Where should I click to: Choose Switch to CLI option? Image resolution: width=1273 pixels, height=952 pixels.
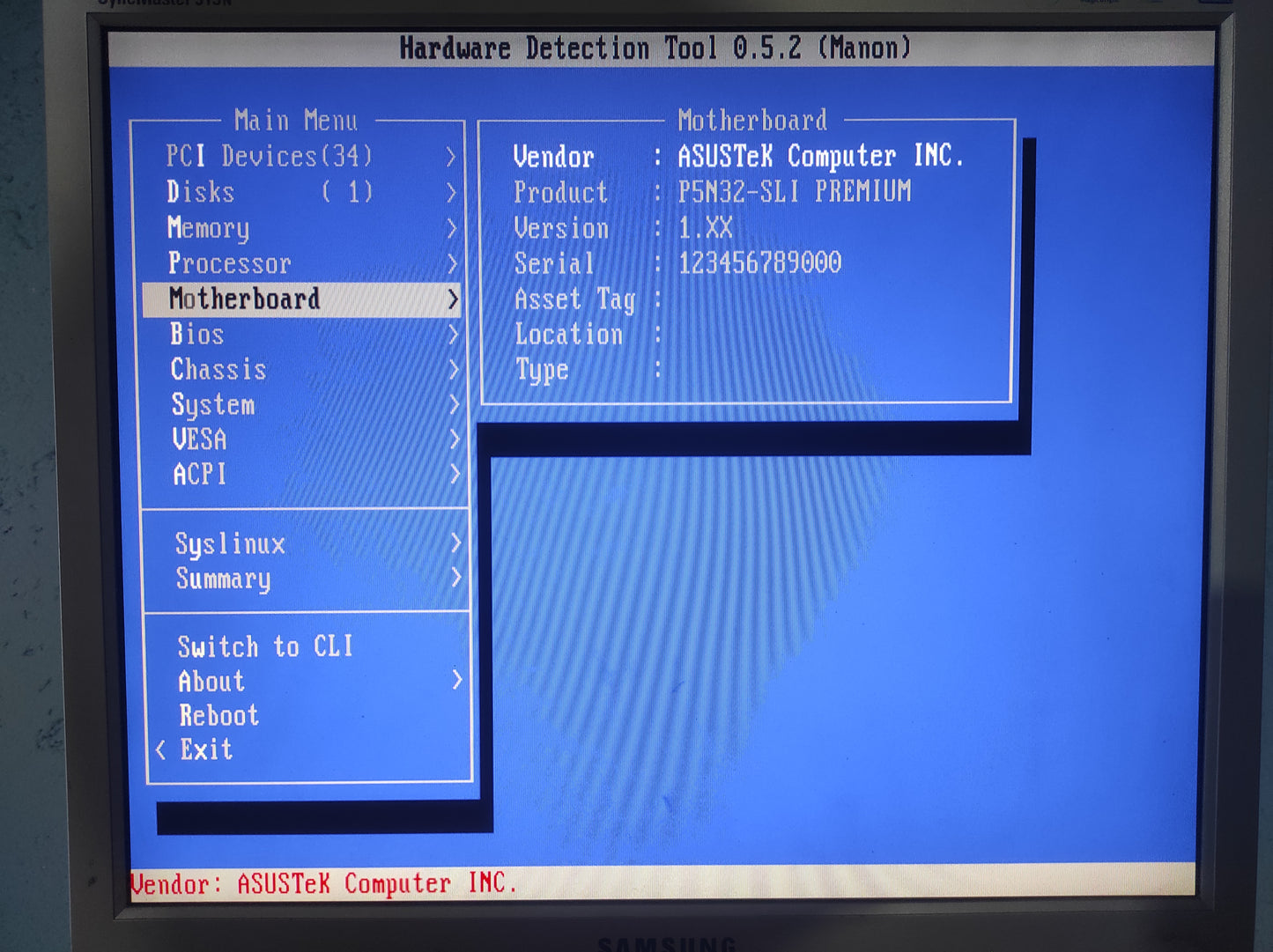tap(265, 646)
